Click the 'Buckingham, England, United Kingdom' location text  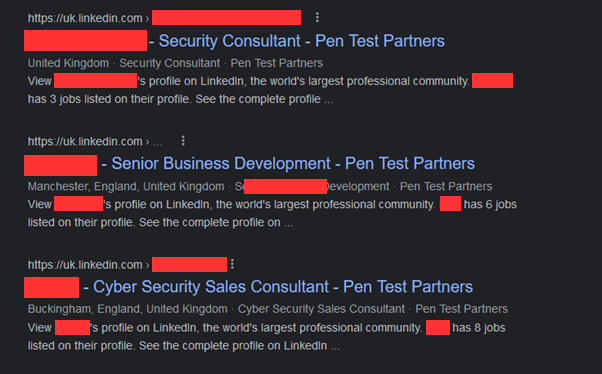tap(127, 309)
